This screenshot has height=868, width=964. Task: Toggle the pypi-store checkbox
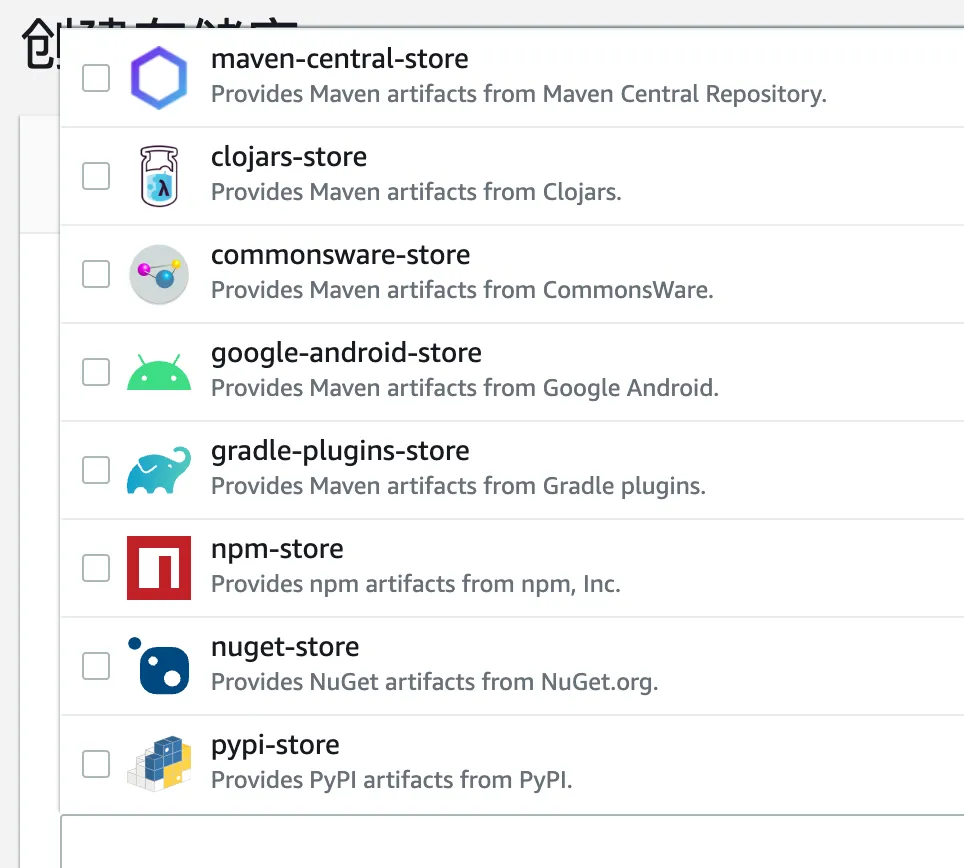point(96,764)
